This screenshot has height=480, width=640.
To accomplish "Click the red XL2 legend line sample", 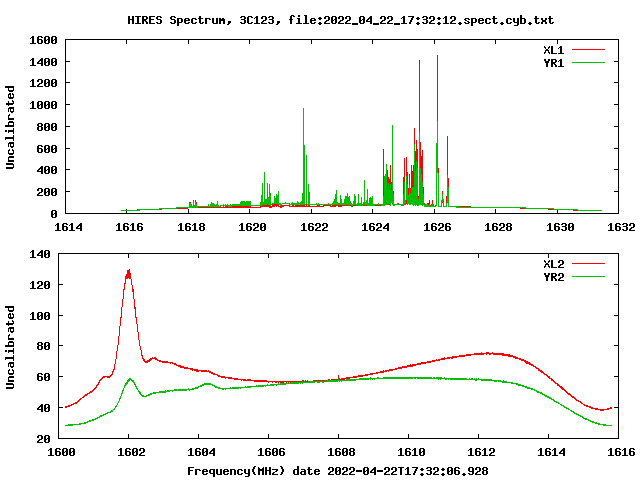I will point(588,264).
